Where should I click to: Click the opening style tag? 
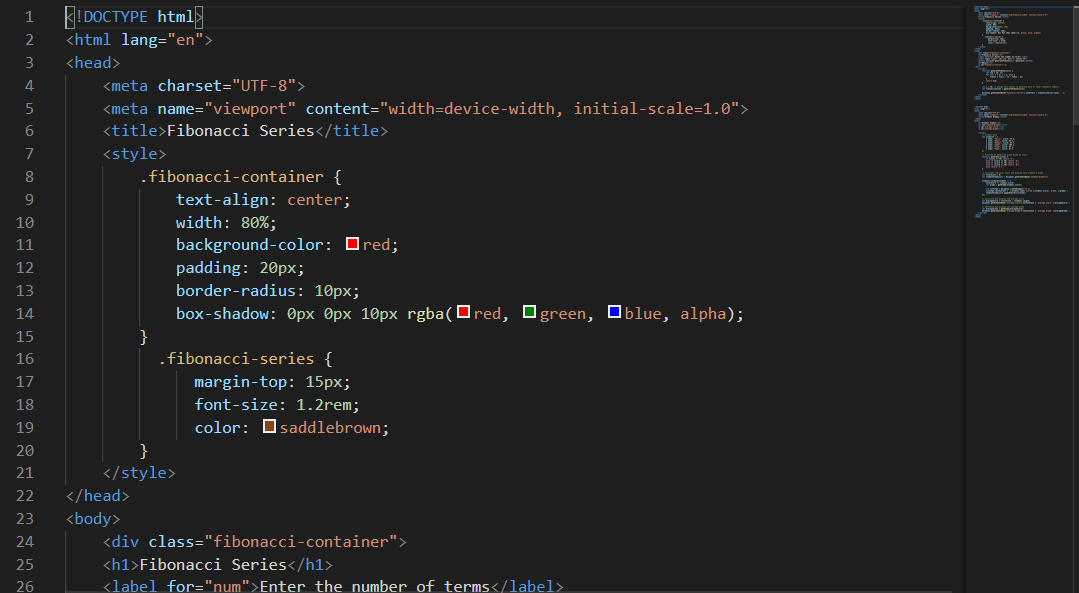coord(134,154)
